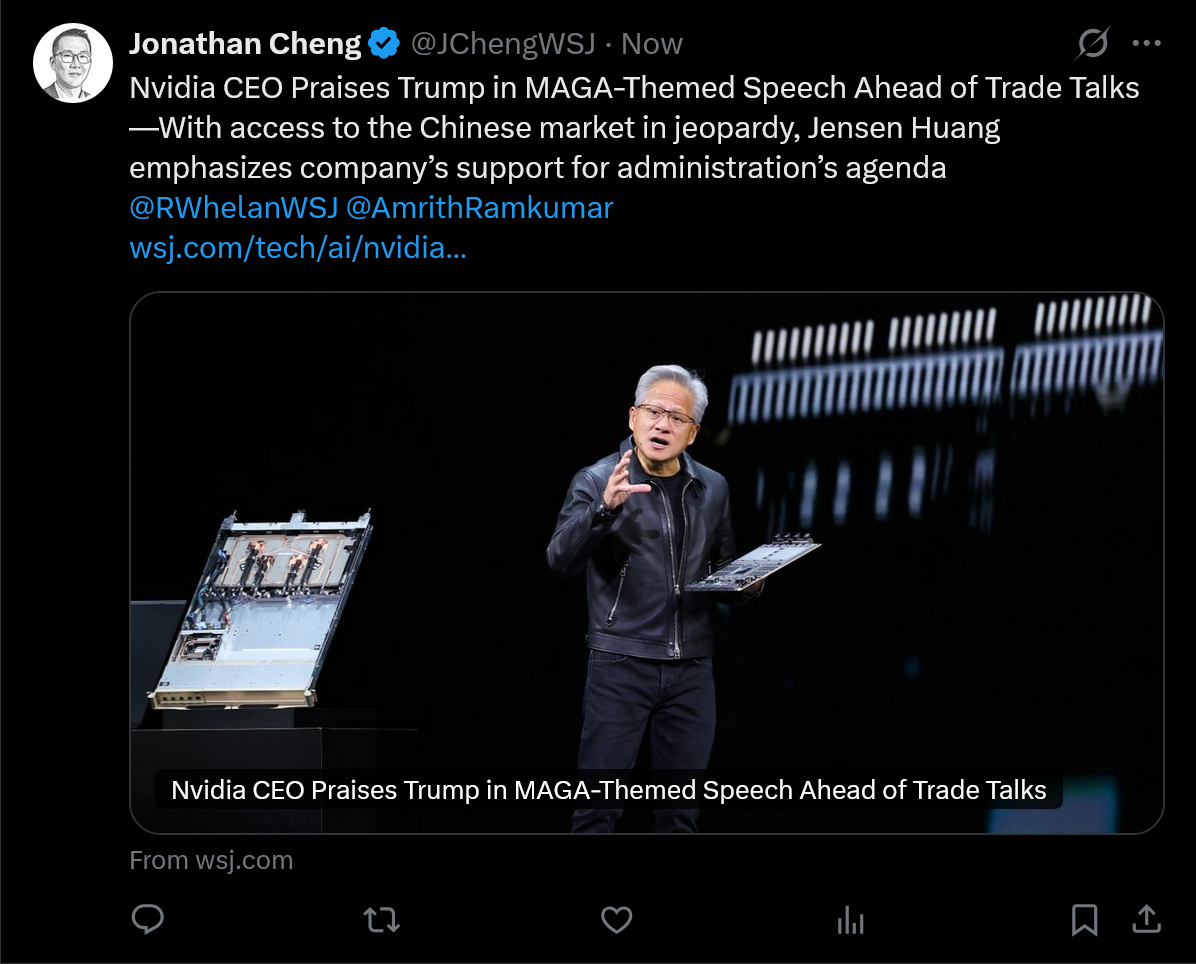Click the Grok slashed-circle icon

(x=1092, y=43)
